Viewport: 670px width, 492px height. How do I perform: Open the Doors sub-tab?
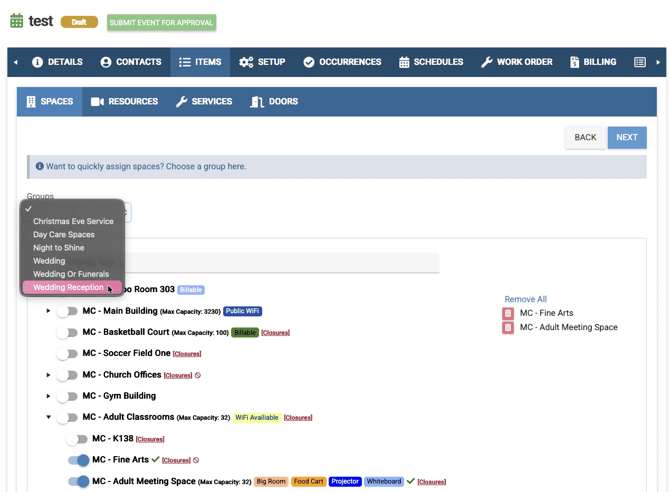point(274,102)
